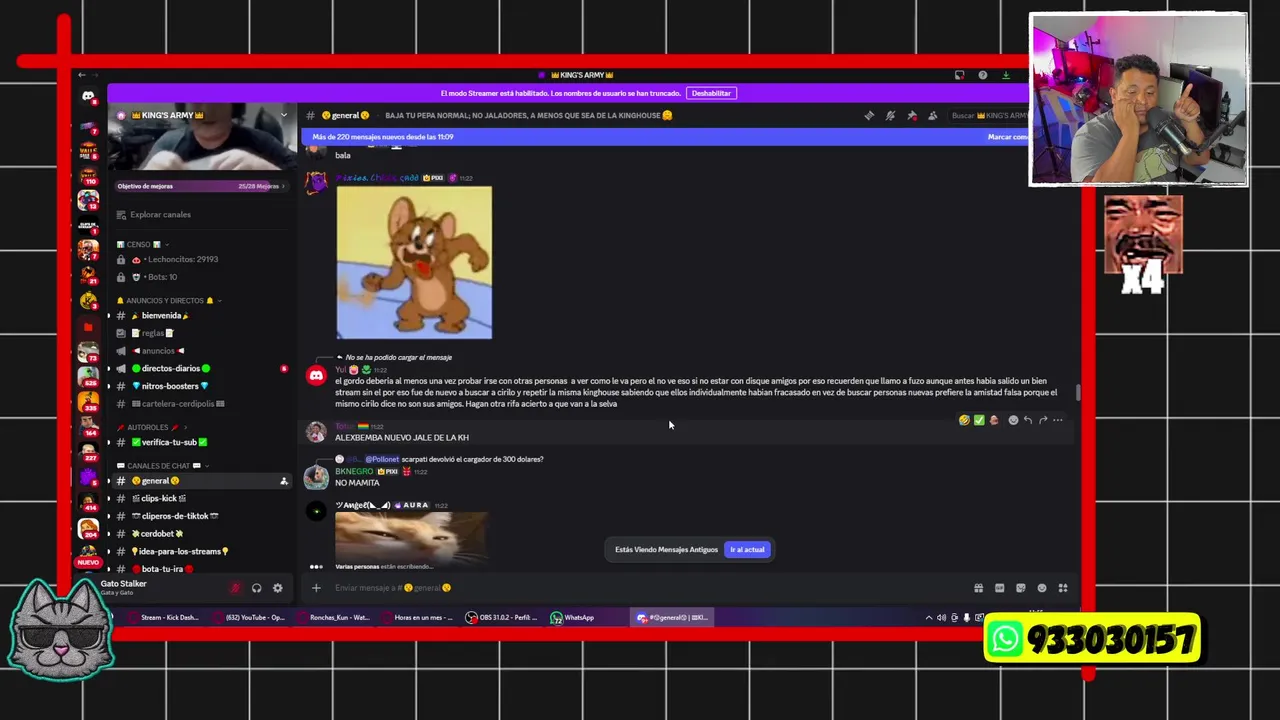
Task: Click the red NUEVO unread indicator
Action: tap(88, 562)
